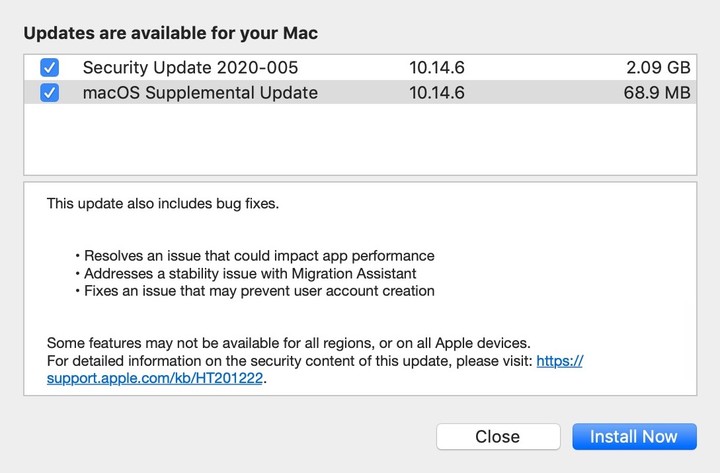Click version 10.14.6 in the Security Update row
Image resolution: width=720 pixels, height=473 pixels.
click(436, 68)
